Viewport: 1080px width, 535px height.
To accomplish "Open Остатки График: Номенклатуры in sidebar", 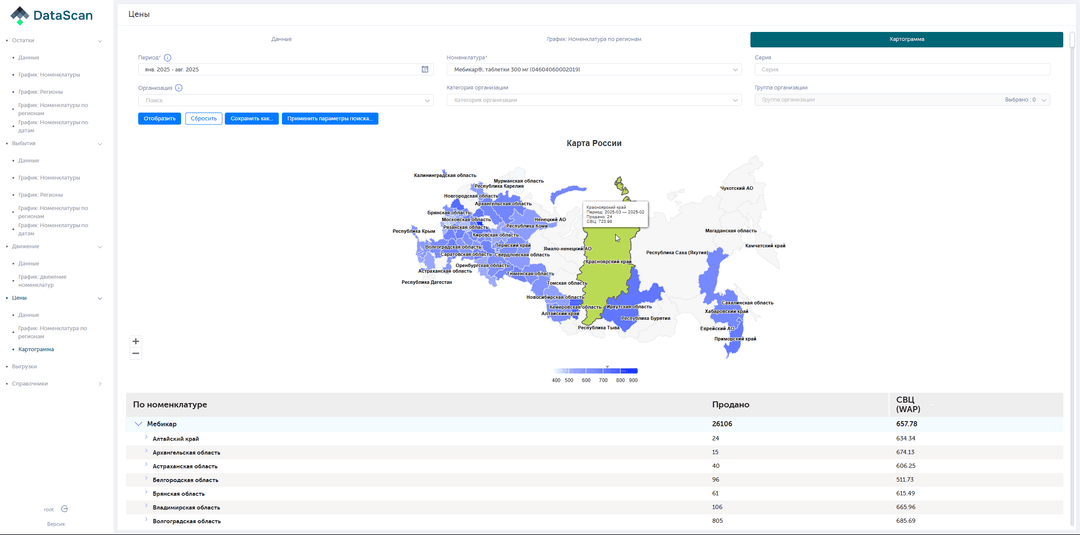I will pos(49,74).
